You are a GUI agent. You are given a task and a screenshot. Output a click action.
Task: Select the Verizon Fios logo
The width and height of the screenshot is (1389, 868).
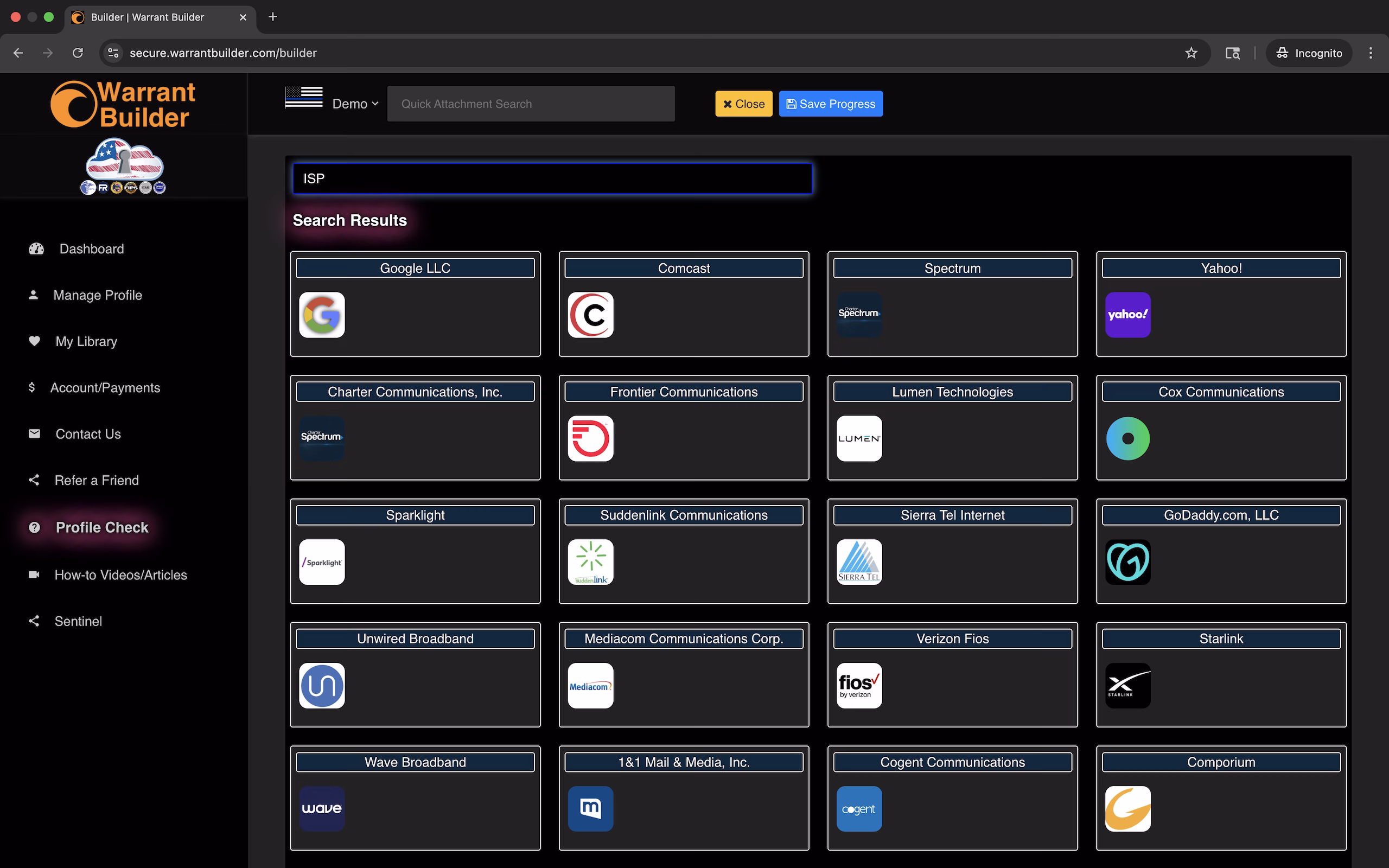[859, 685]
